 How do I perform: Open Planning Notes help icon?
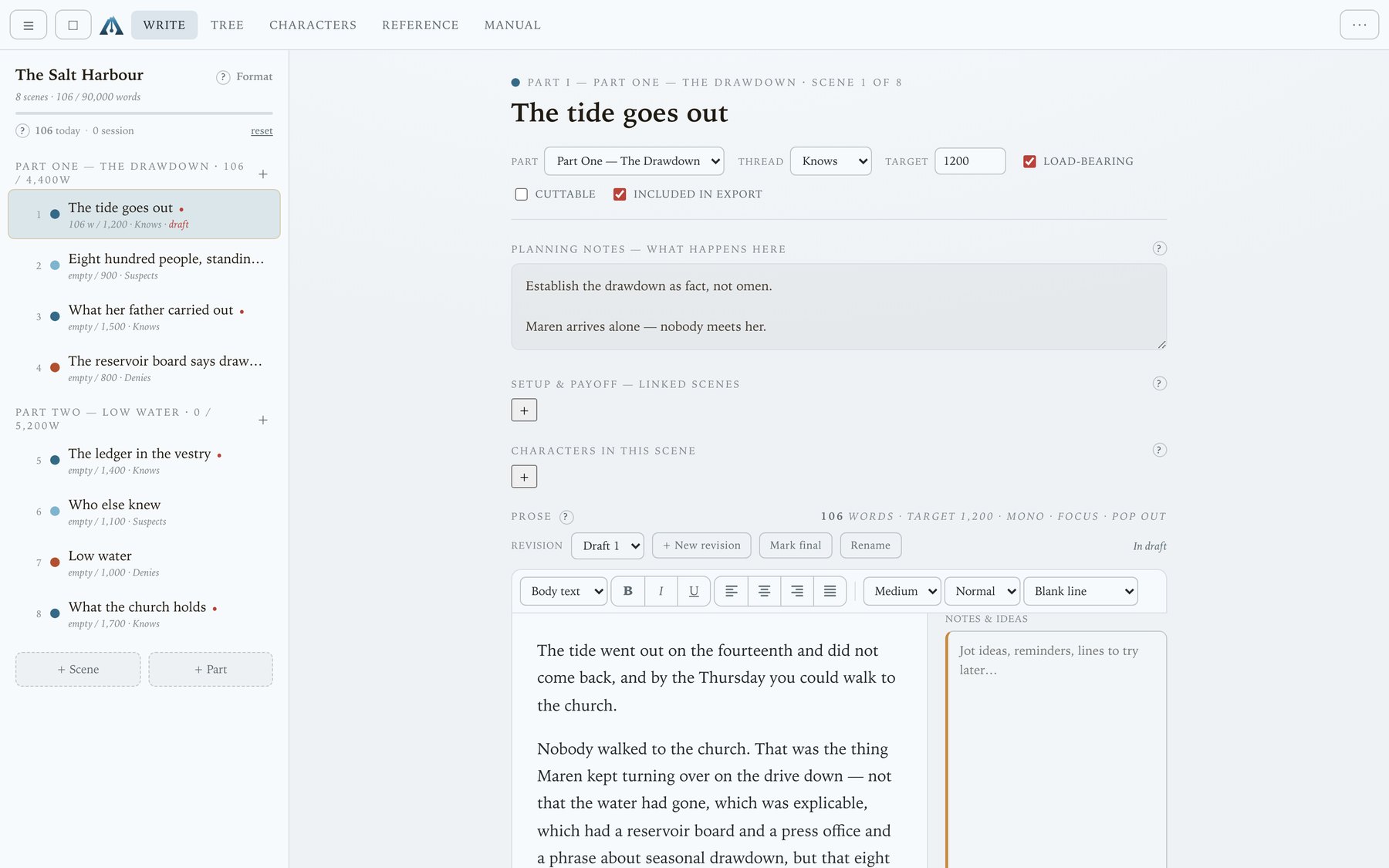click(1159, 248)
